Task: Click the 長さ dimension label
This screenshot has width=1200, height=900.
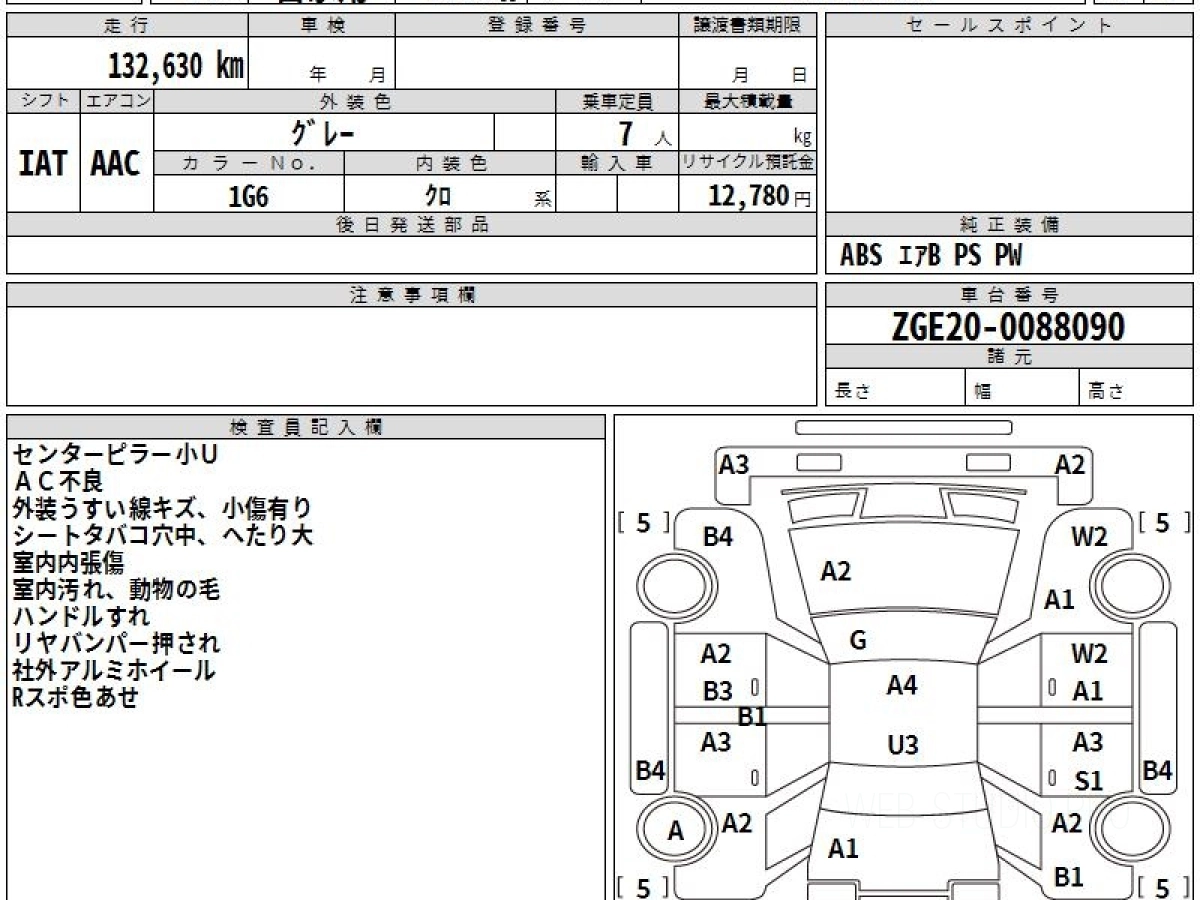Action: (x=852, y=392)
